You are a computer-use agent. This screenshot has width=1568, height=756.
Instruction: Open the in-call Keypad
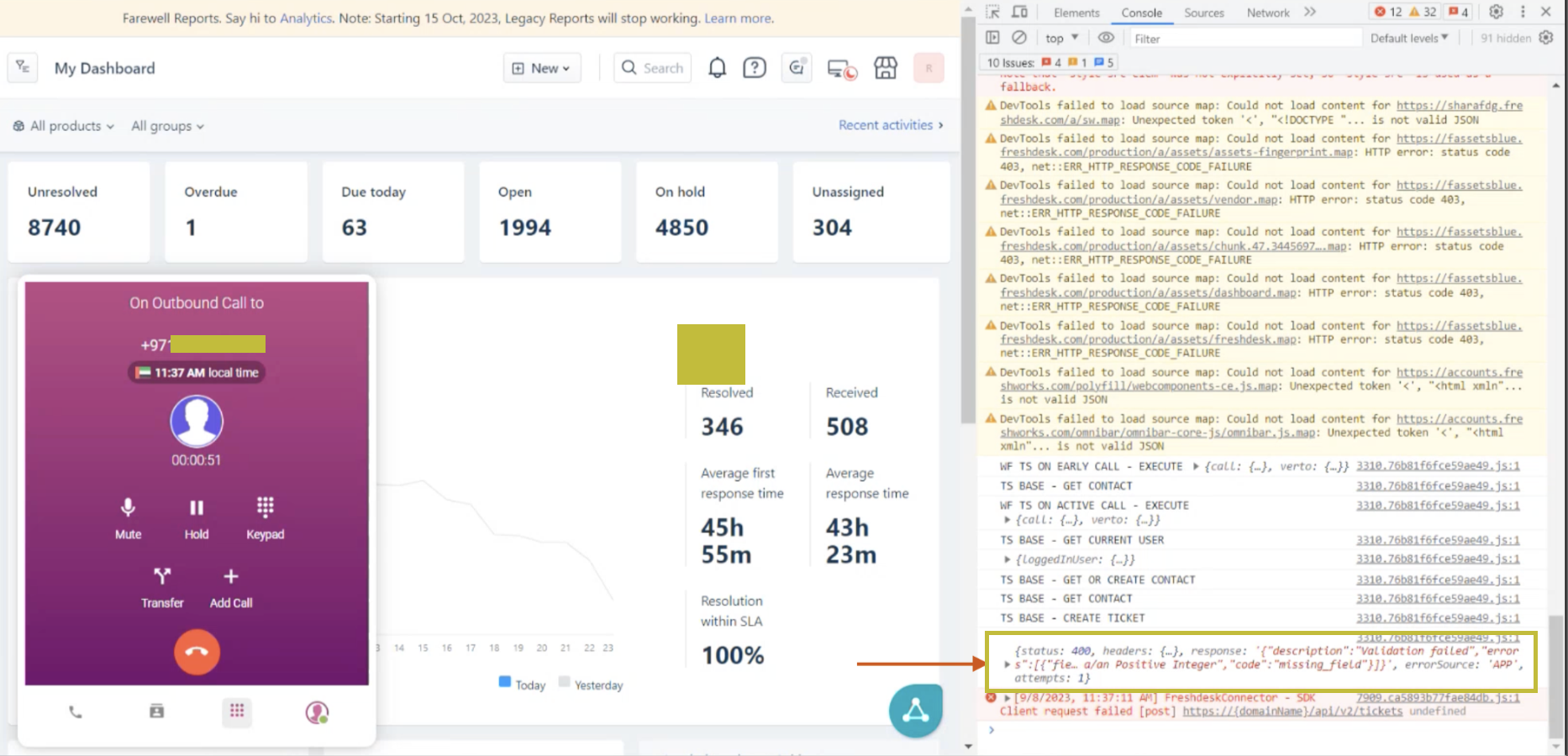[x=265, y=517]
